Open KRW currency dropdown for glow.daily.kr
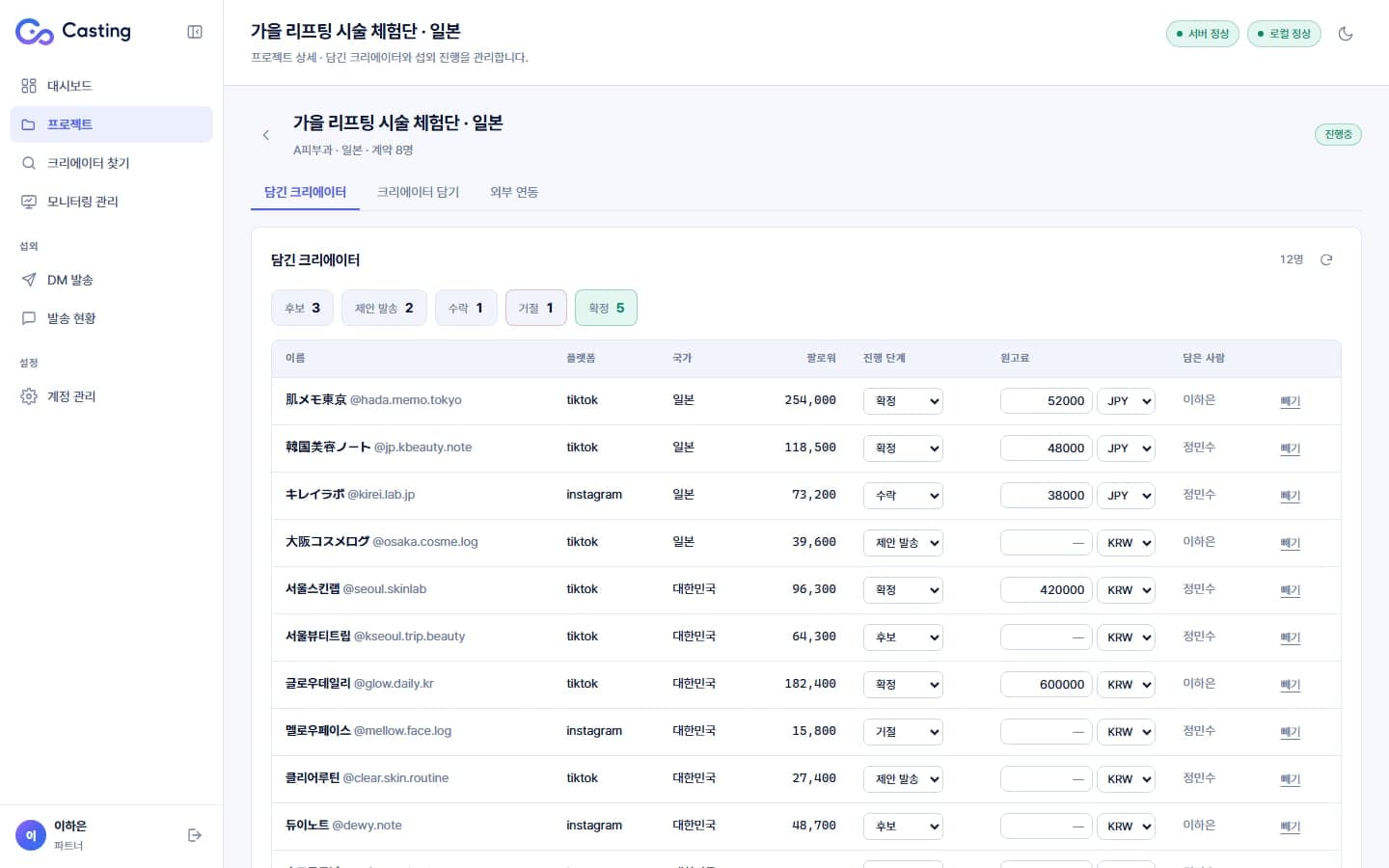This screenshot has width=1389, height=868. (x=1126, y=685)
